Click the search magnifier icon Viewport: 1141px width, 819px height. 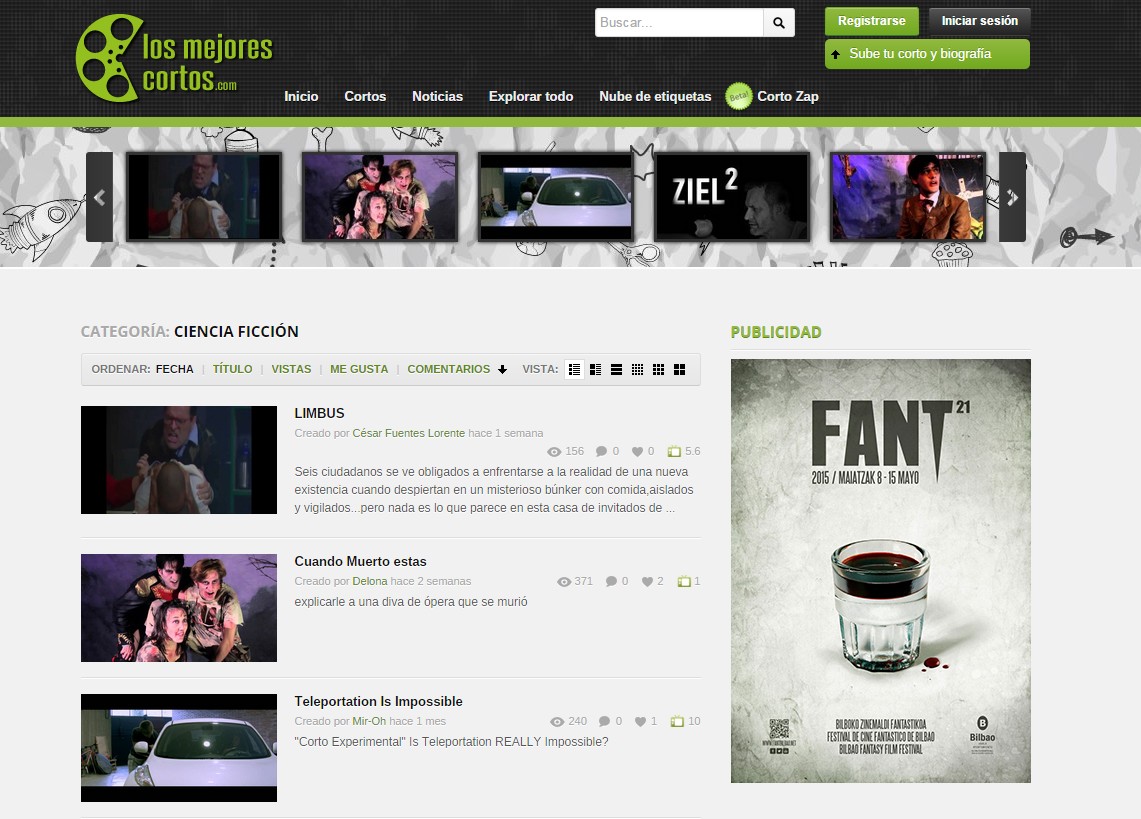coord(779,22)
